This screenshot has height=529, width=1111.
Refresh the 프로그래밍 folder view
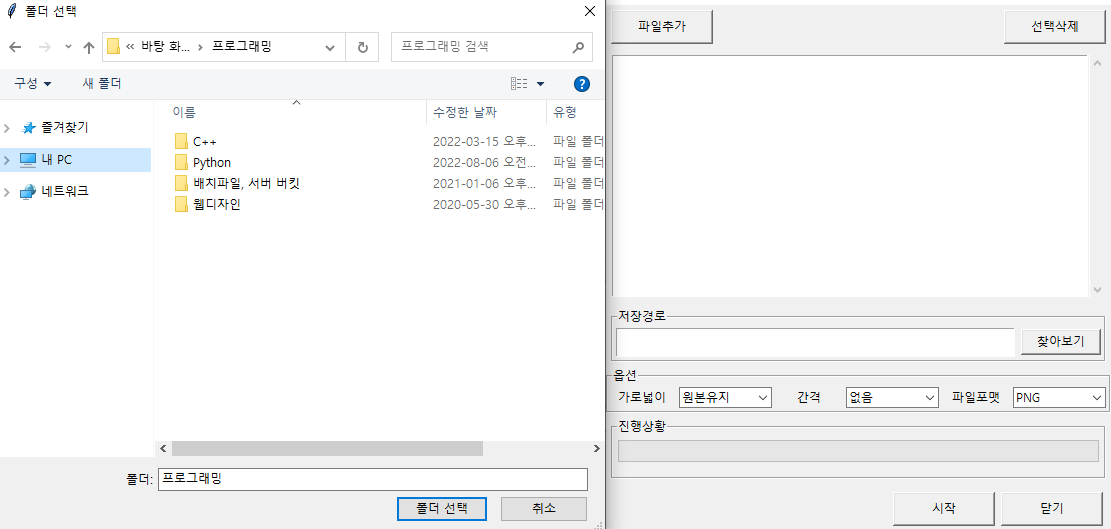[363, 47]
